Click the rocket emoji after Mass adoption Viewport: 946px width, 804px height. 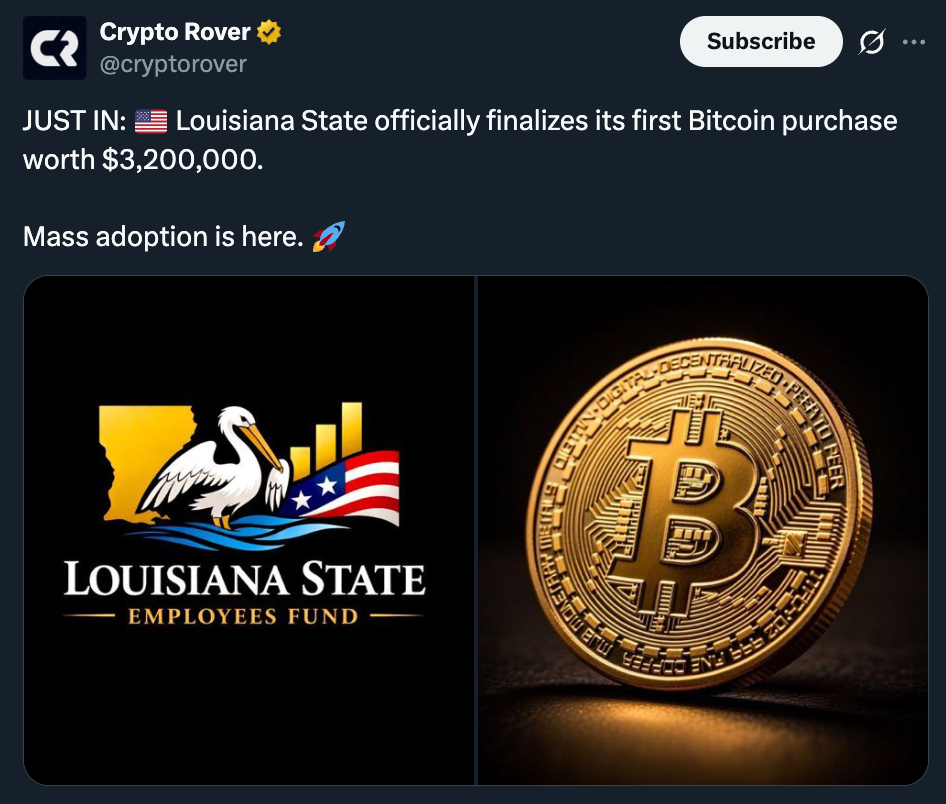[x=328, y=237]
